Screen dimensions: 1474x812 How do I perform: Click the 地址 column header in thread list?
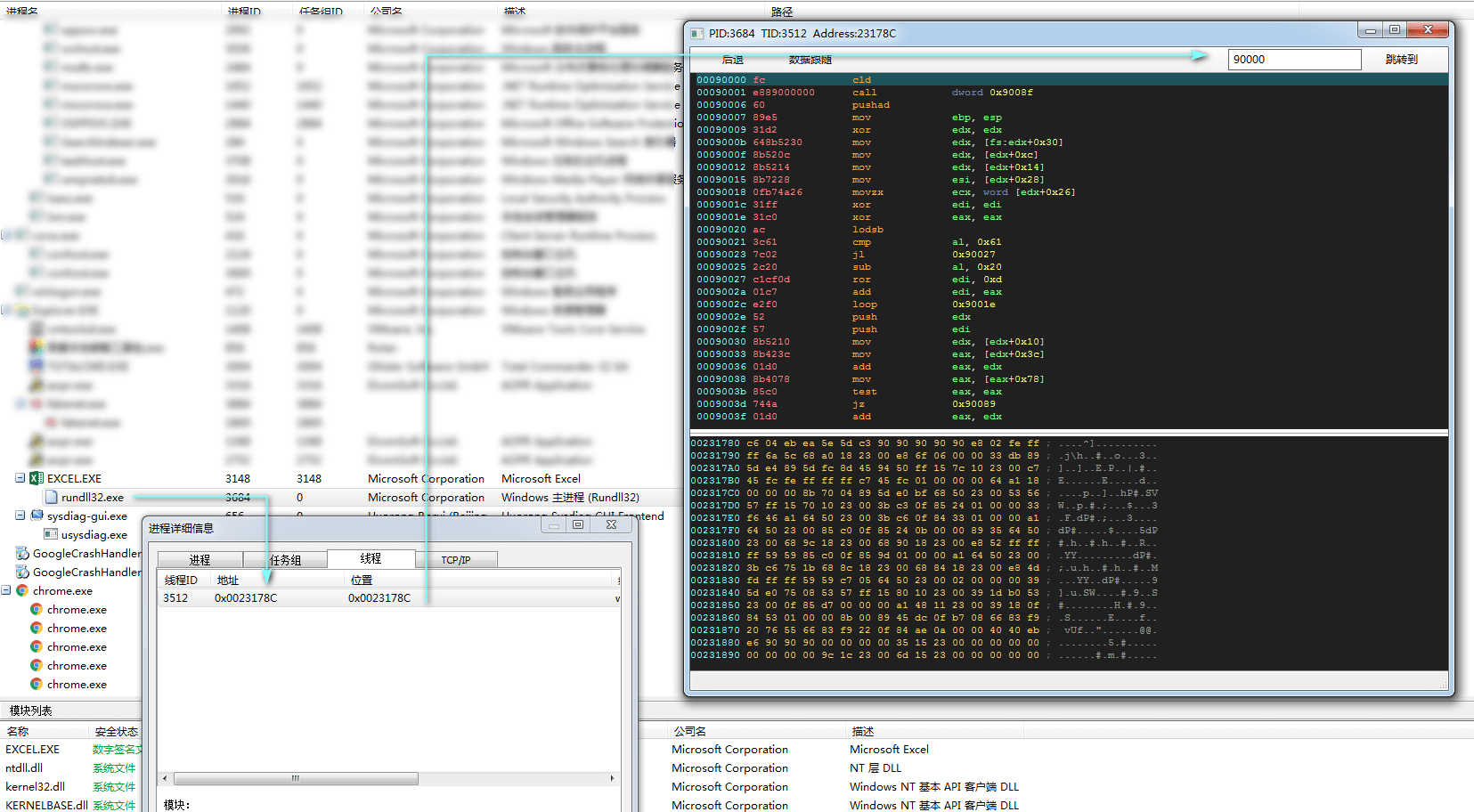tap(228, 580)
